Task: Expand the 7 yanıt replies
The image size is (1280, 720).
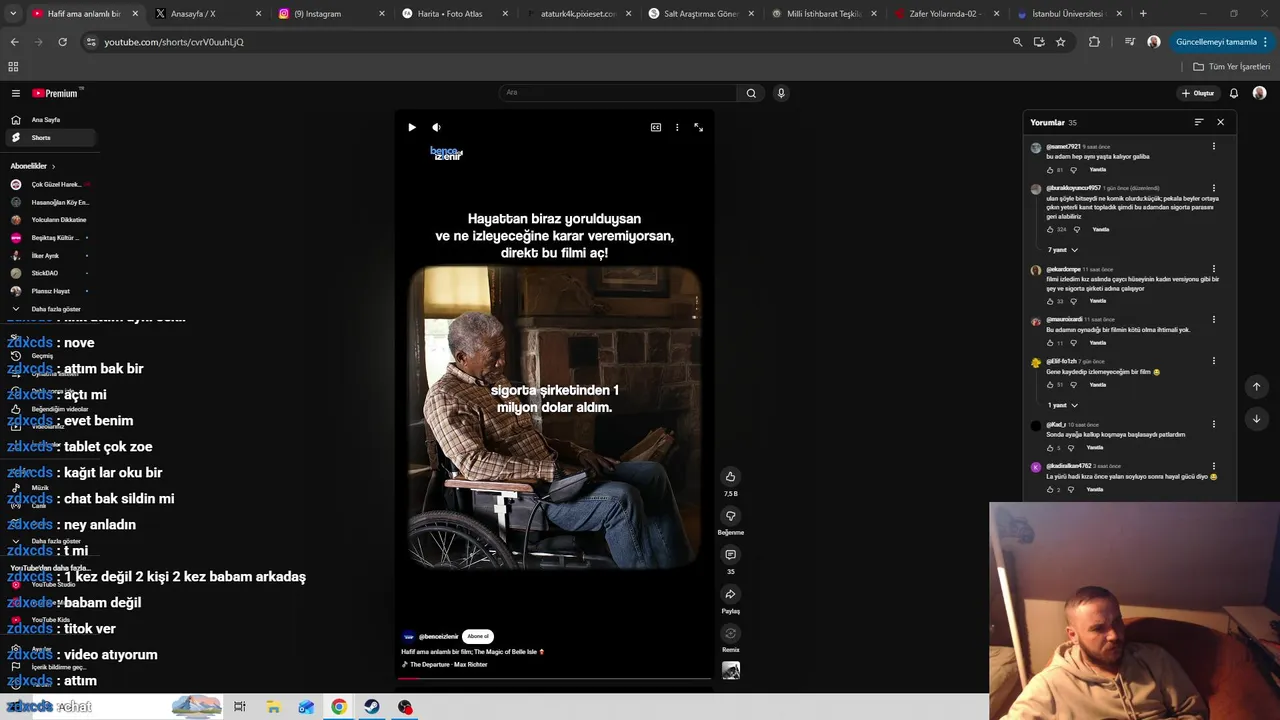Action: pyautogui.click(x=1062, y=250)
